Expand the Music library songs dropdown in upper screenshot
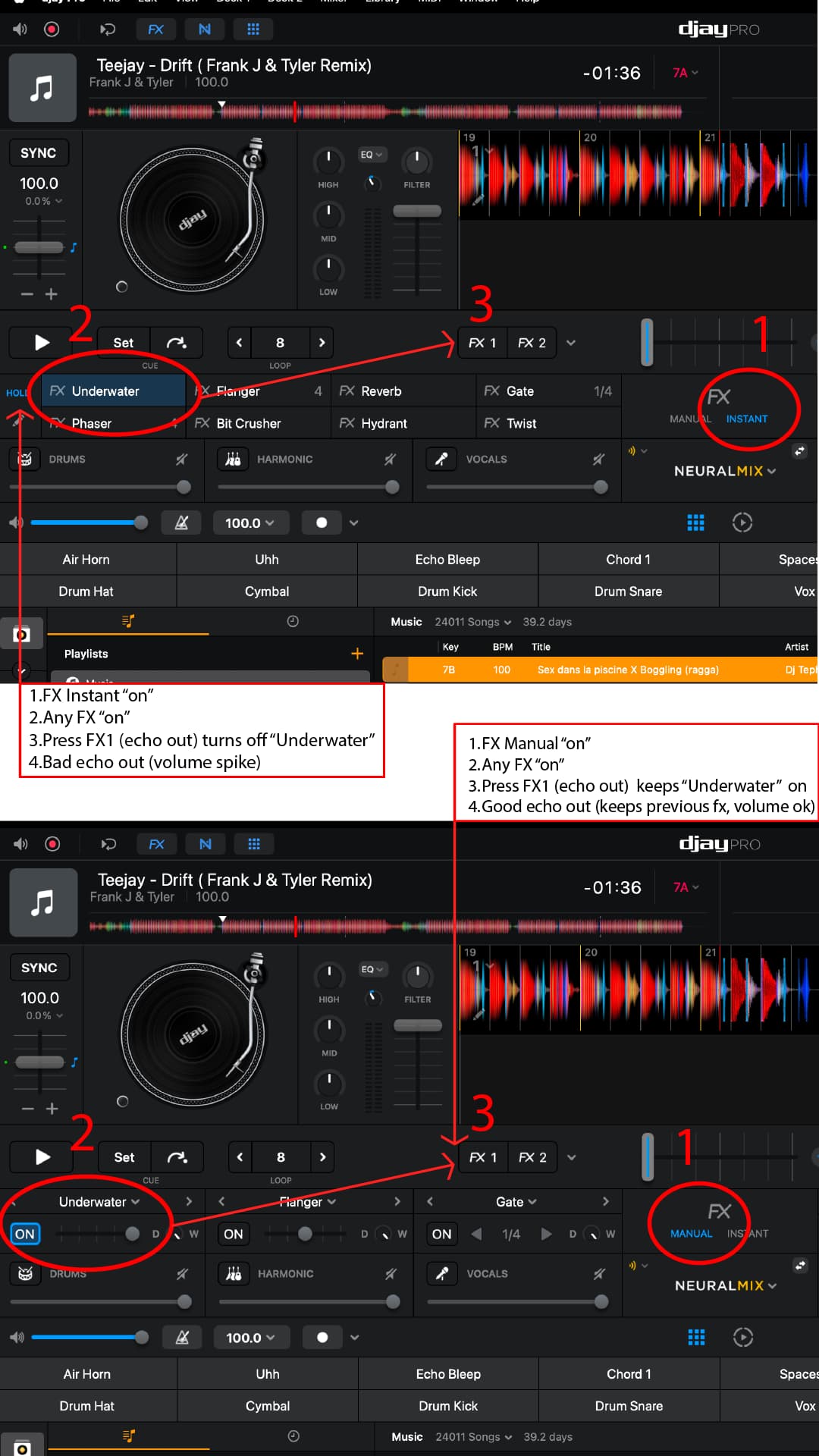Image resolution: width=819 pixels, height=1456 pixels. point(472,622)
